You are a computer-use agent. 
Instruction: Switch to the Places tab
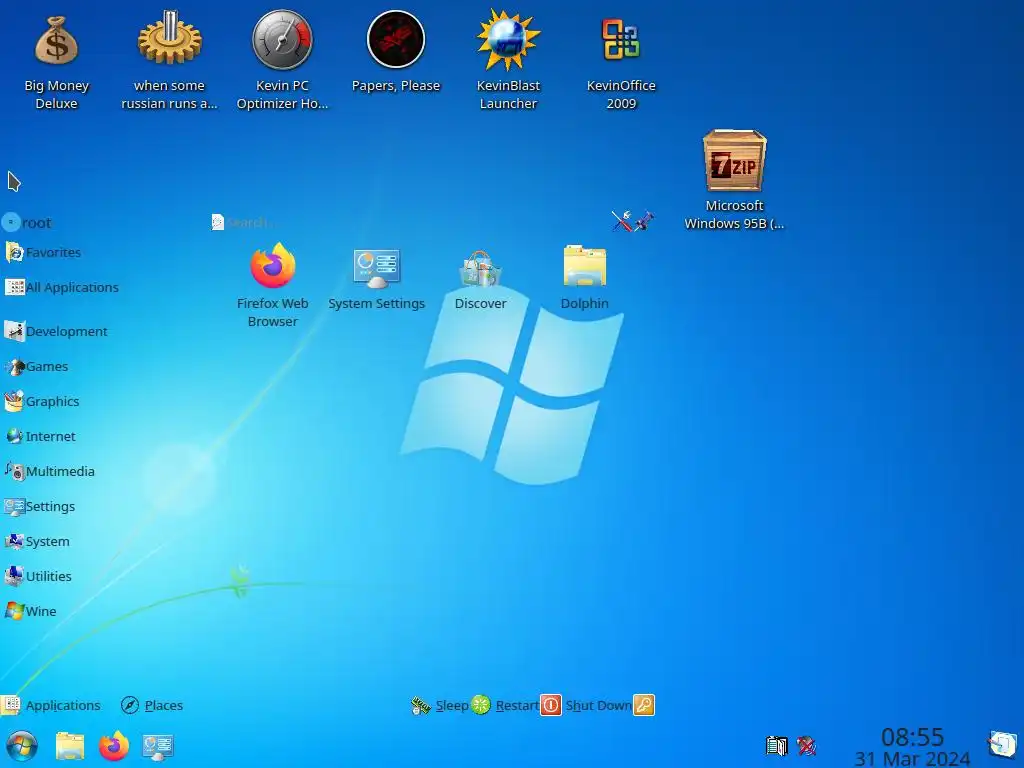152,705
